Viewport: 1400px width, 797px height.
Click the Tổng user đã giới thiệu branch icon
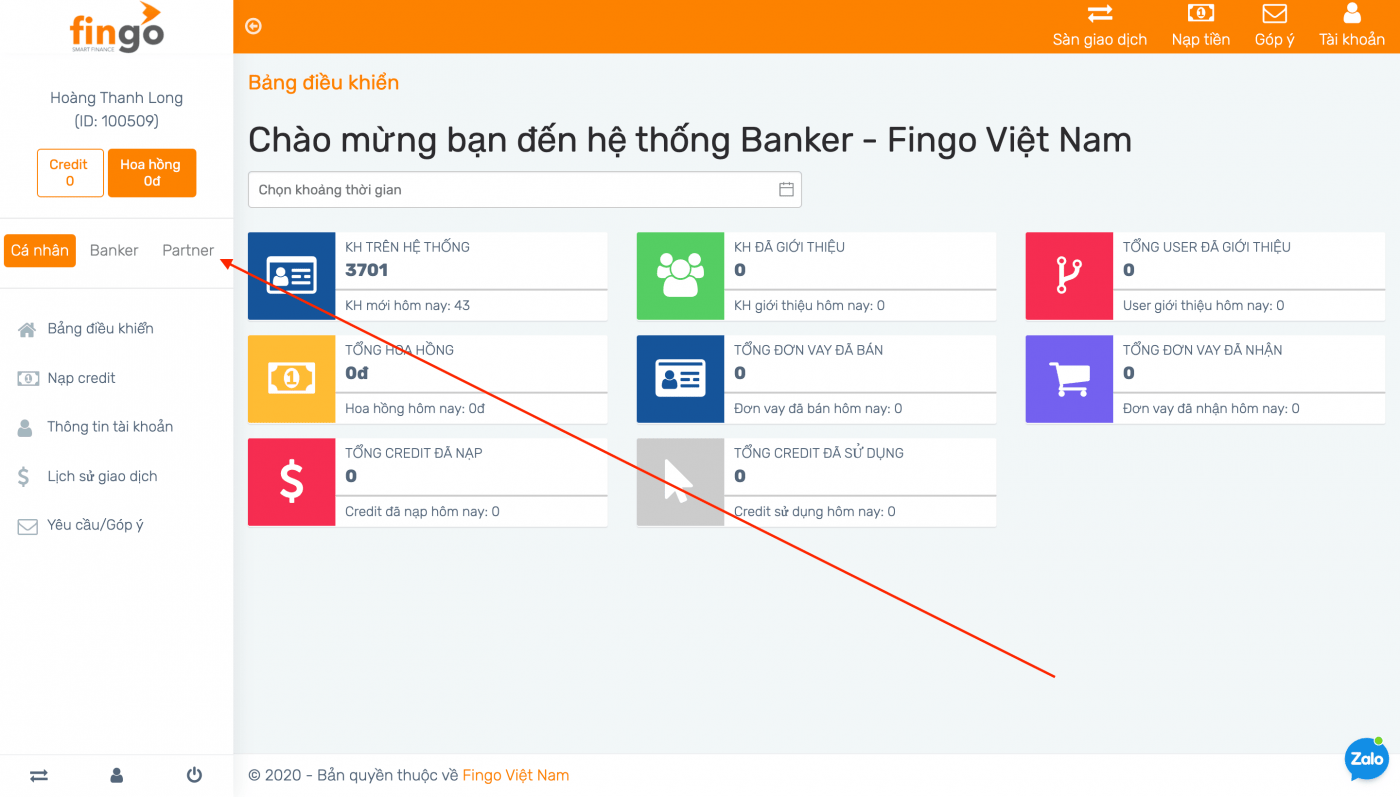coord(1069,276)
